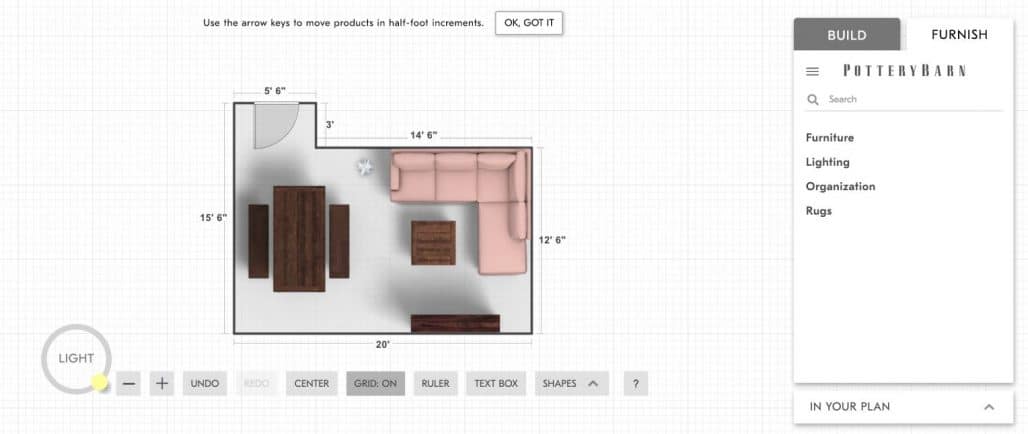The image size is (1028, 434).
Task: Add a TEXT BOX
Action: click(x=496, y=384)
